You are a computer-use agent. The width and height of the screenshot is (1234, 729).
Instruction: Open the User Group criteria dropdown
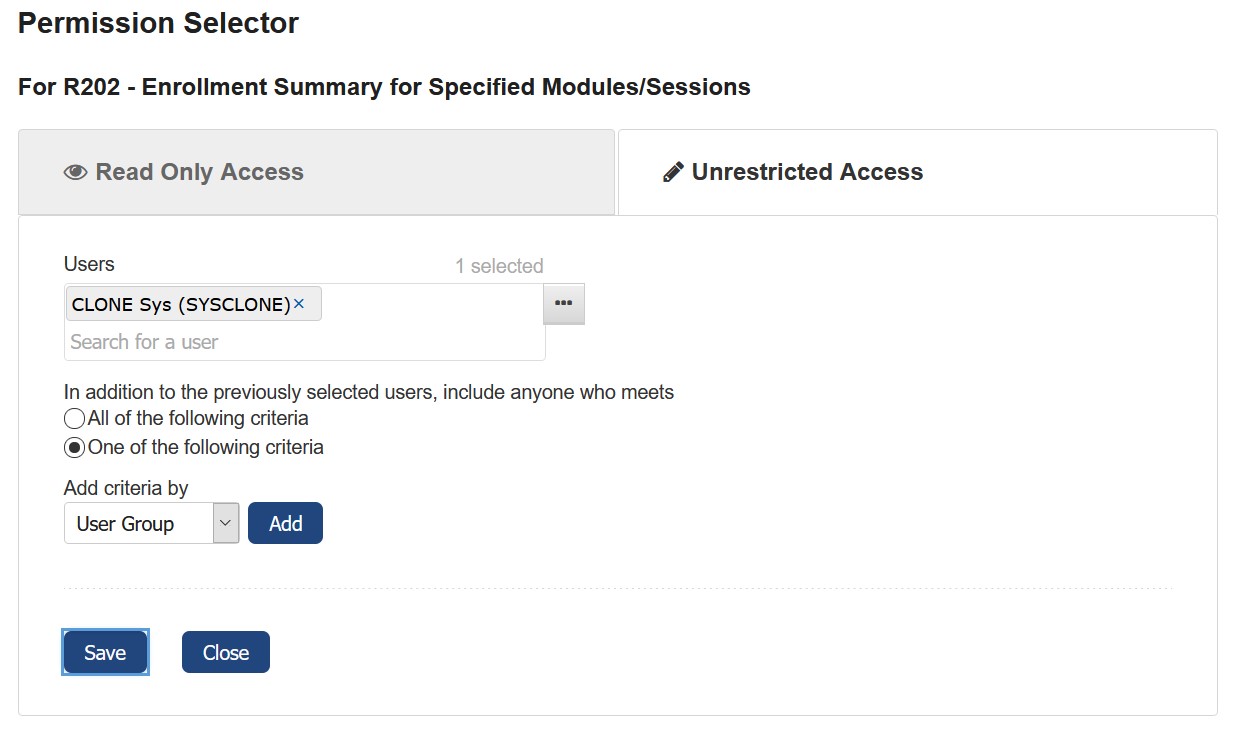(x=152, y=523)
